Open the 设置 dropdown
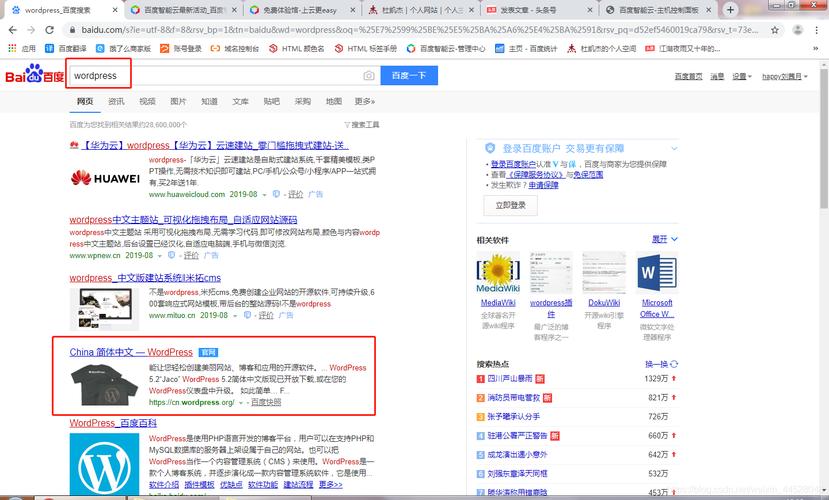 point(742,76)
